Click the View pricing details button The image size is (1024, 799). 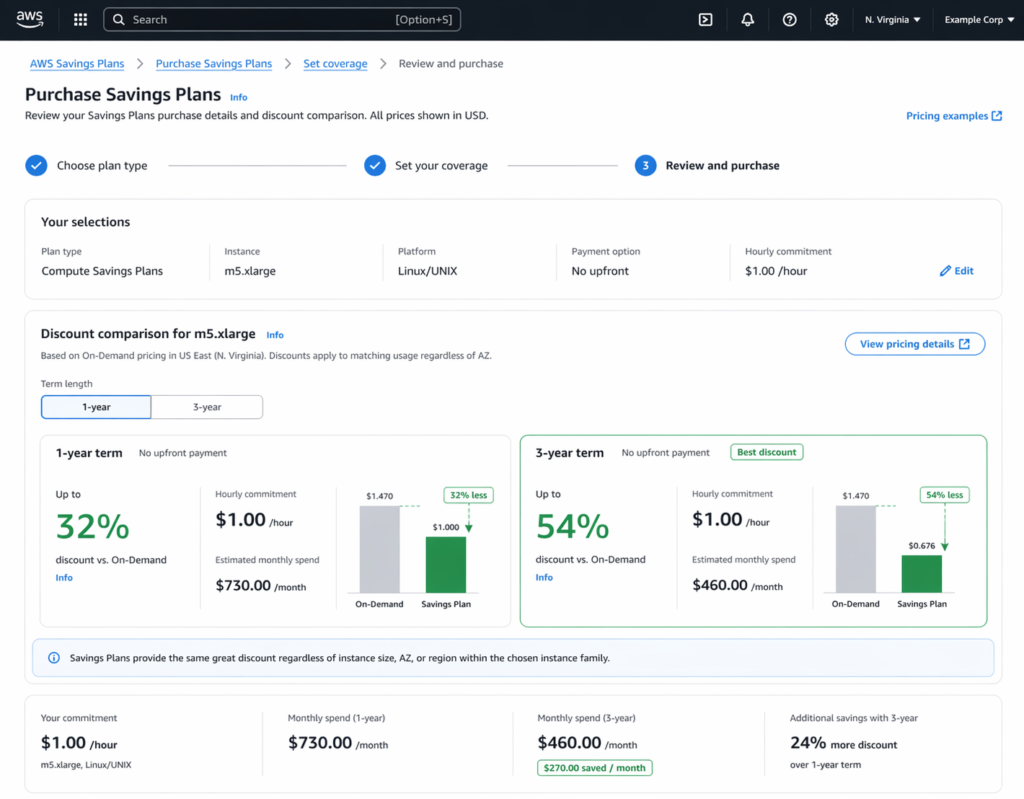pos(914,343)
